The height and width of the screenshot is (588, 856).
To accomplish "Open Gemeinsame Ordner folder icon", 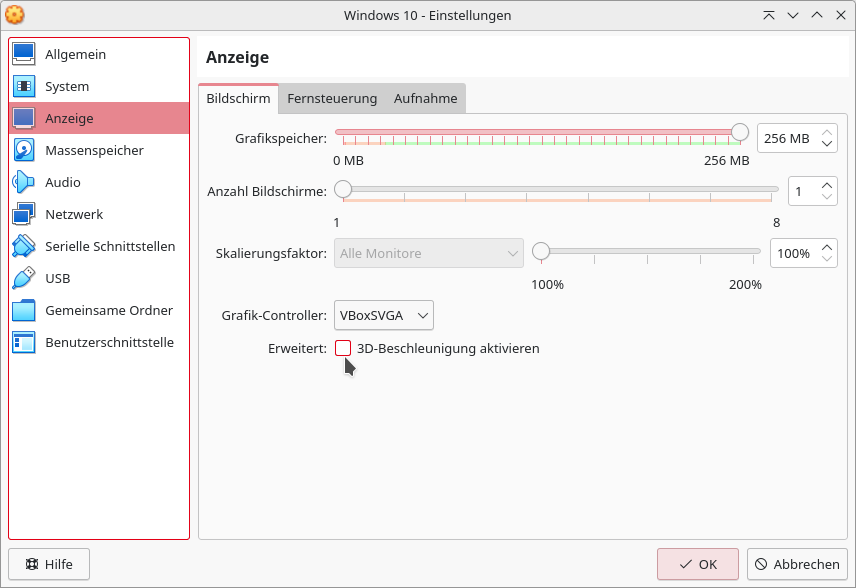I will point(23,310).
